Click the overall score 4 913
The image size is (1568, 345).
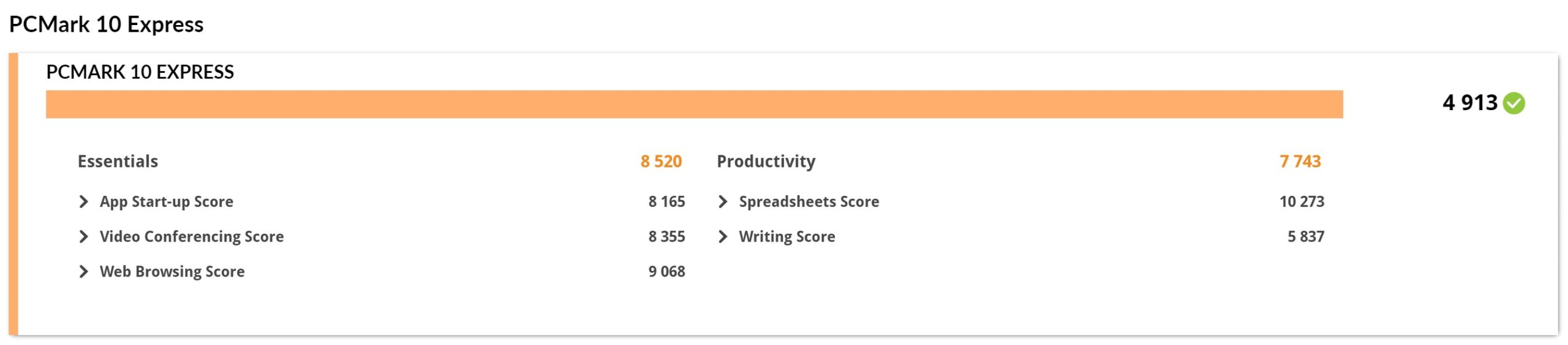[x=1469, y=103]
